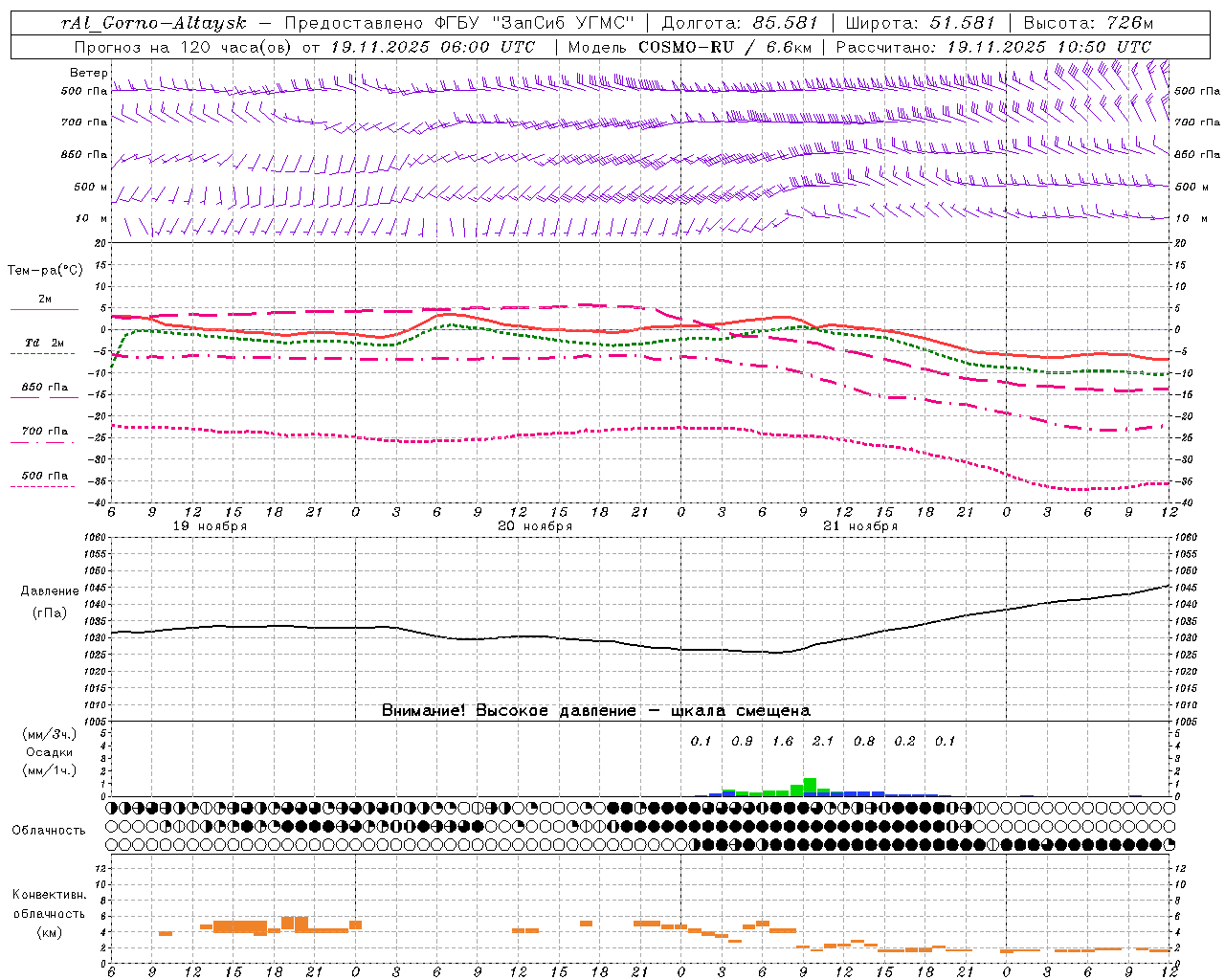The width and height of the screenshot is (1225, 980).
Task: Click the latitude value 51.581
Action: click(963, 23)
